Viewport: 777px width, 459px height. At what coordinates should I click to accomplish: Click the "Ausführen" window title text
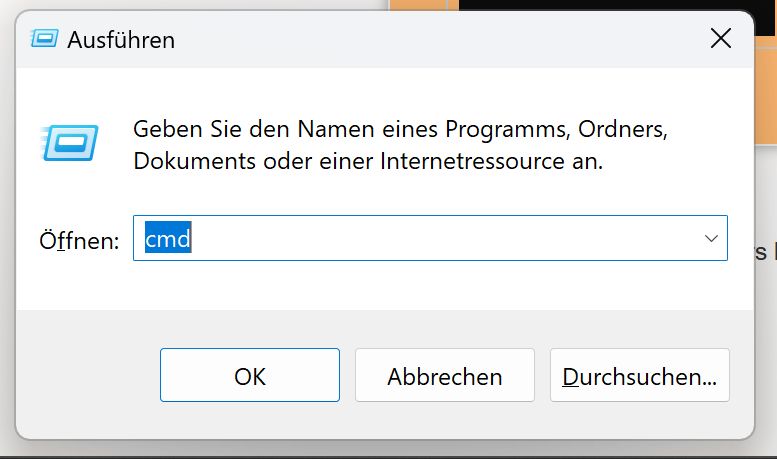(121, 40)
